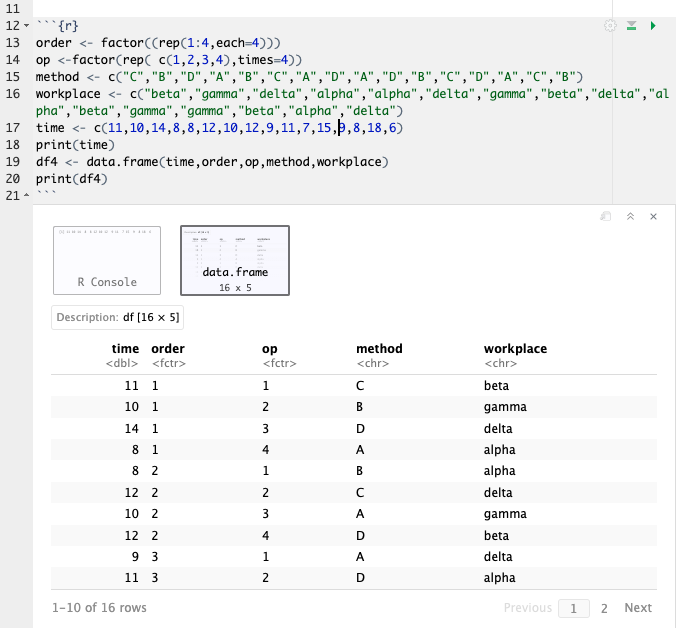This screenshot has width=676, height=628.
Task: Click the method column header
Action: [379, 349]
